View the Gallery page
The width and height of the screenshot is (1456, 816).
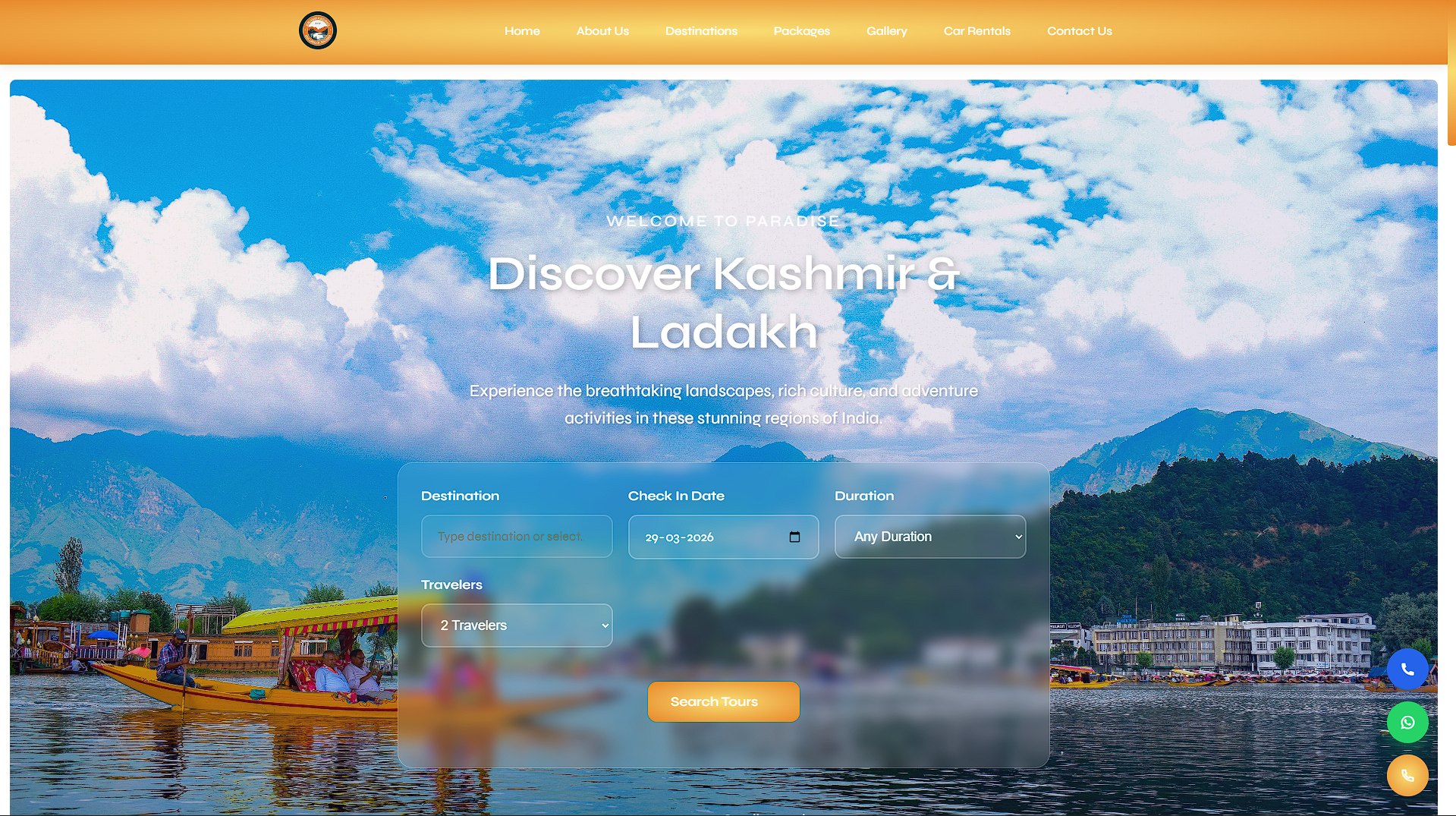coord(886,31)
